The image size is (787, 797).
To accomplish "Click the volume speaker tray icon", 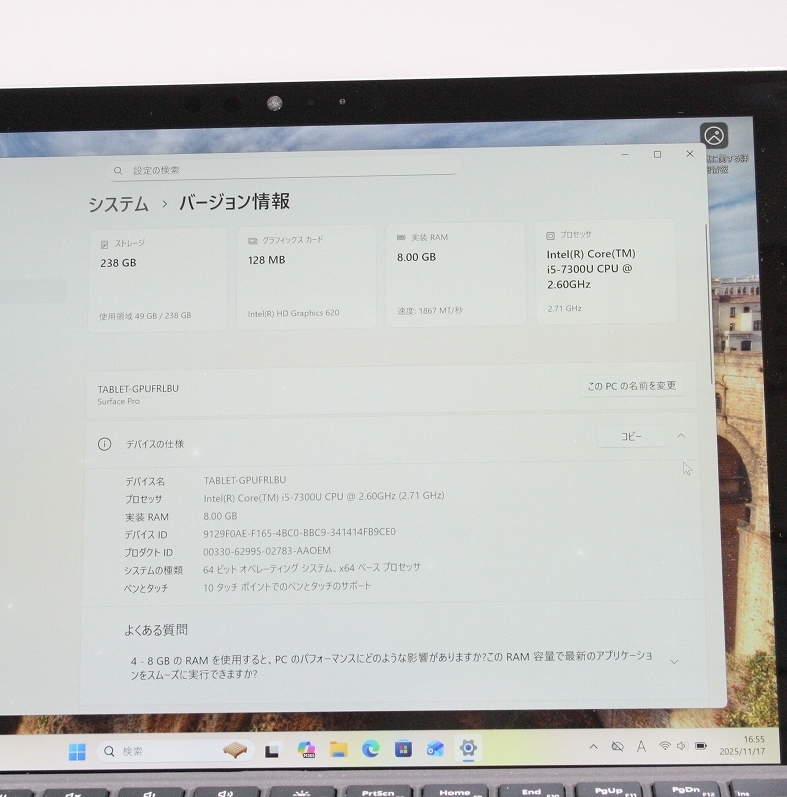I will tap(682, 746).
